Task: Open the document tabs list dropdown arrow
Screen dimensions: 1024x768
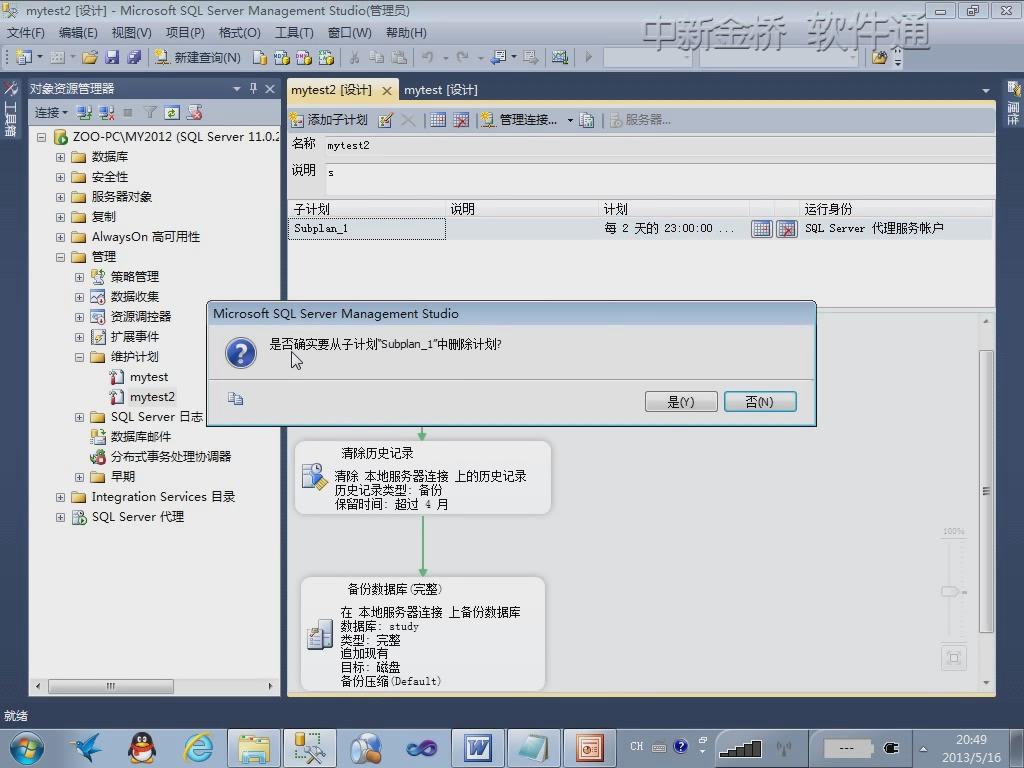Action: [985, 91]
